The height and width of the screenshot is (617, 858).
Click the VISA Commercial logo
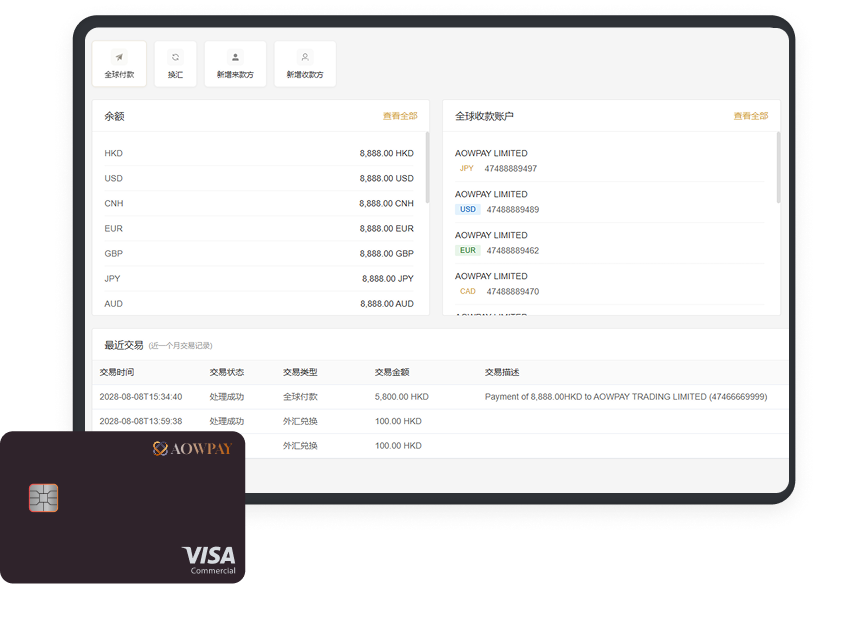click(208, 560)
